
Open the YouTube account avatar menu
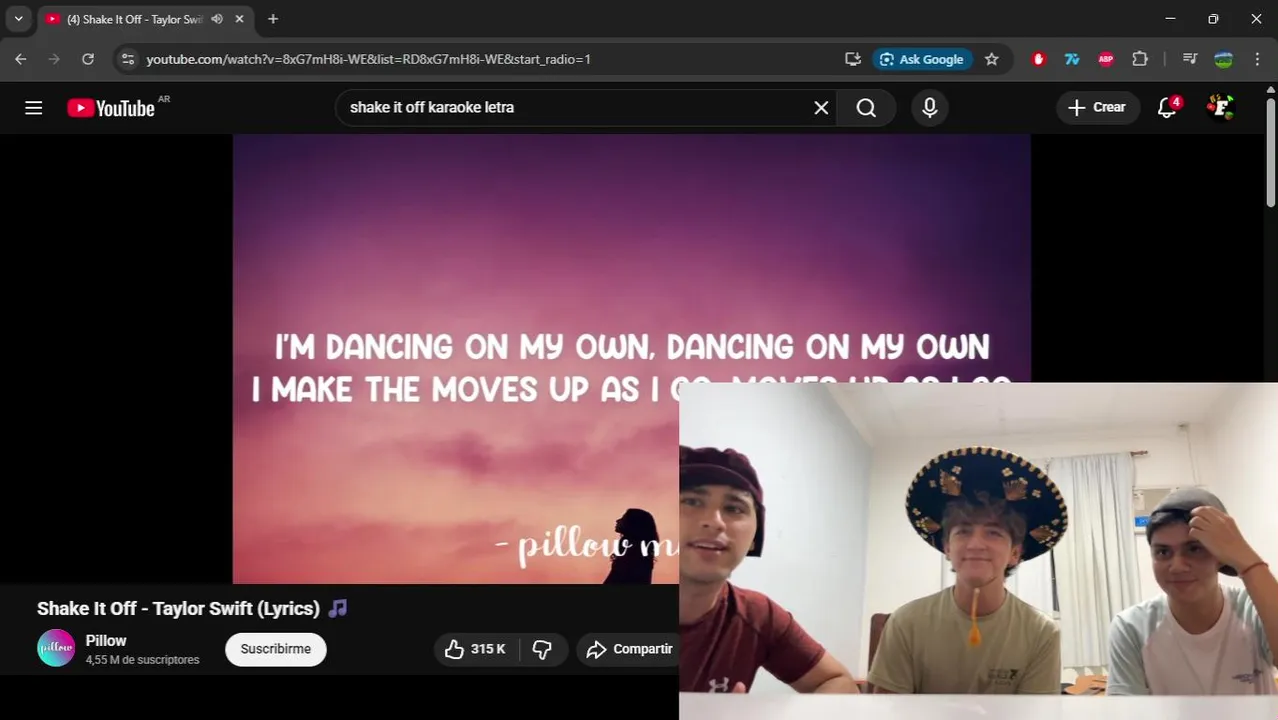click(x=1220, y=107)
